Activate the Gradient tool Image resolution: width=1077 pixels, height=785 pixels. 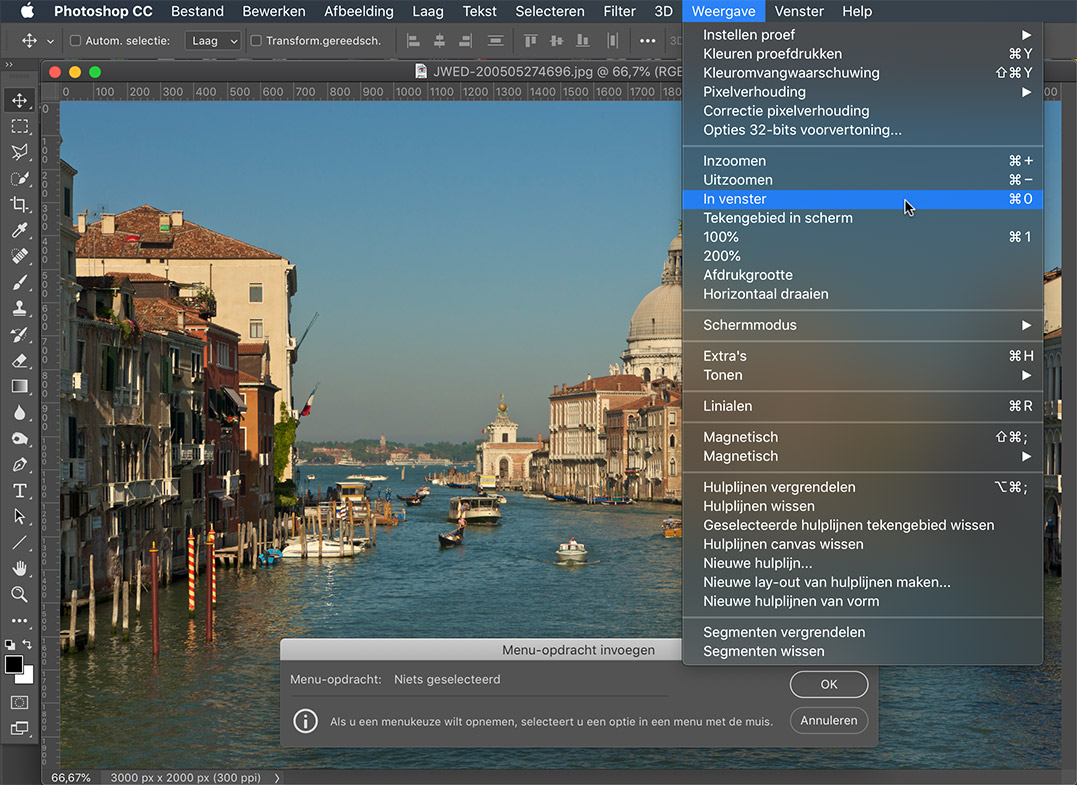click(19, 386)
